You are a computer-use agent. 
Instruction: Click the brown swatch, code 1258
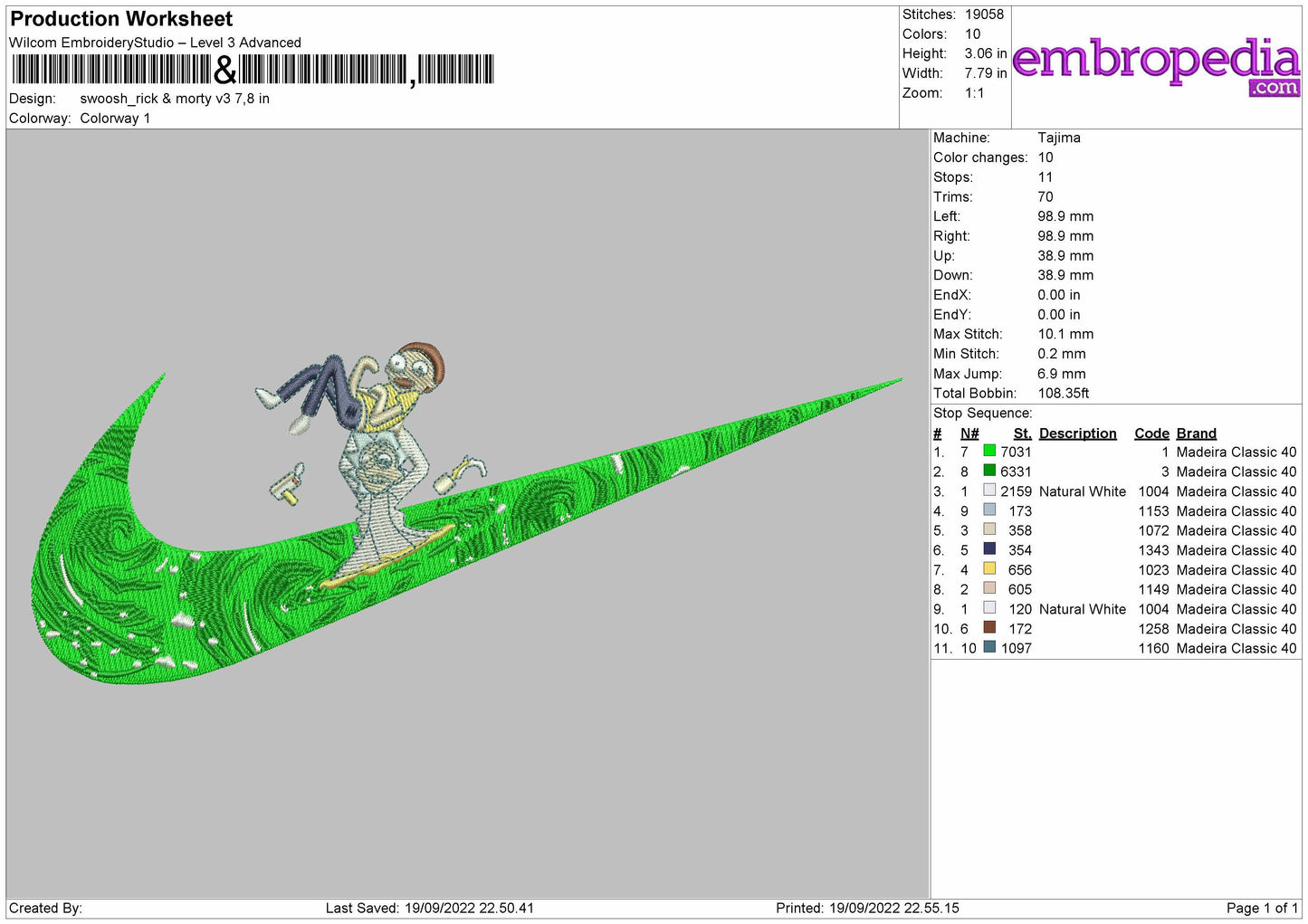(x=989, y=627)
